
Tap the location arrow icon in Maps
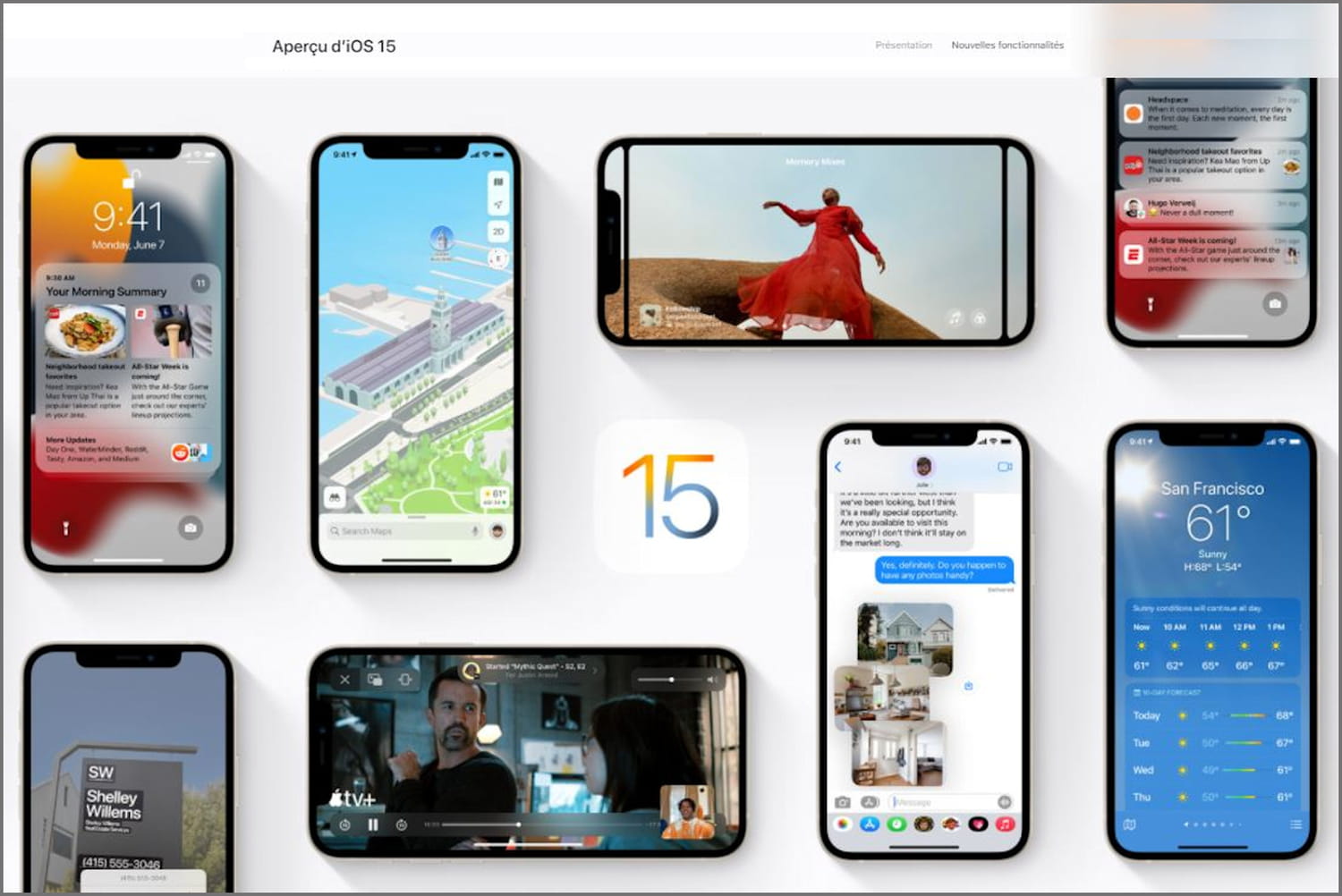(498, 206)
